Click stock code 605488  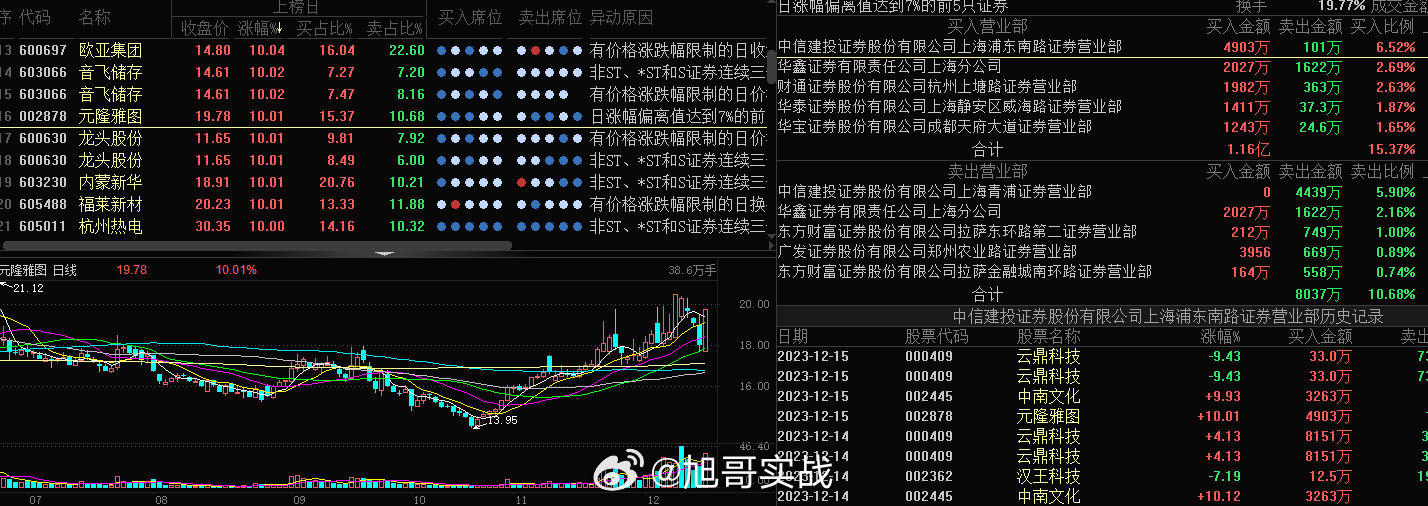pos(43,204)
